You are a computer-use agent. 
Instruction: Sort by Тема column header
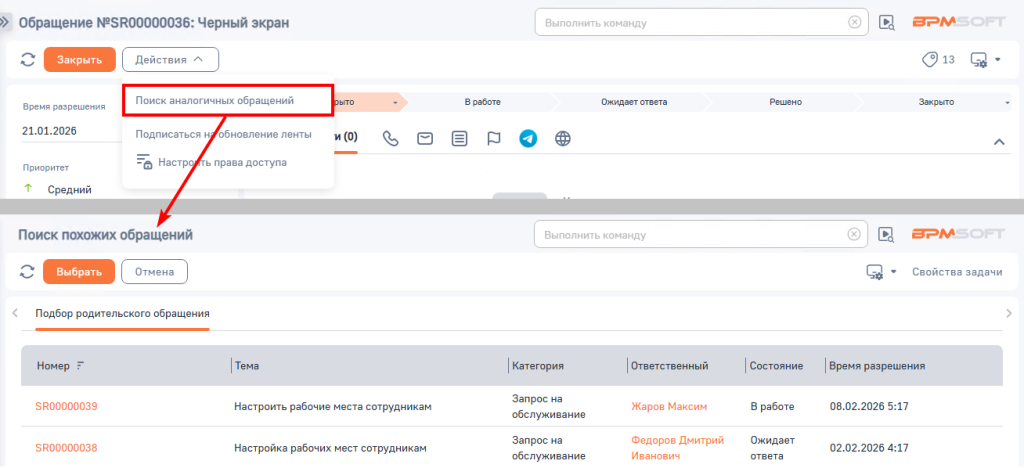247,366
